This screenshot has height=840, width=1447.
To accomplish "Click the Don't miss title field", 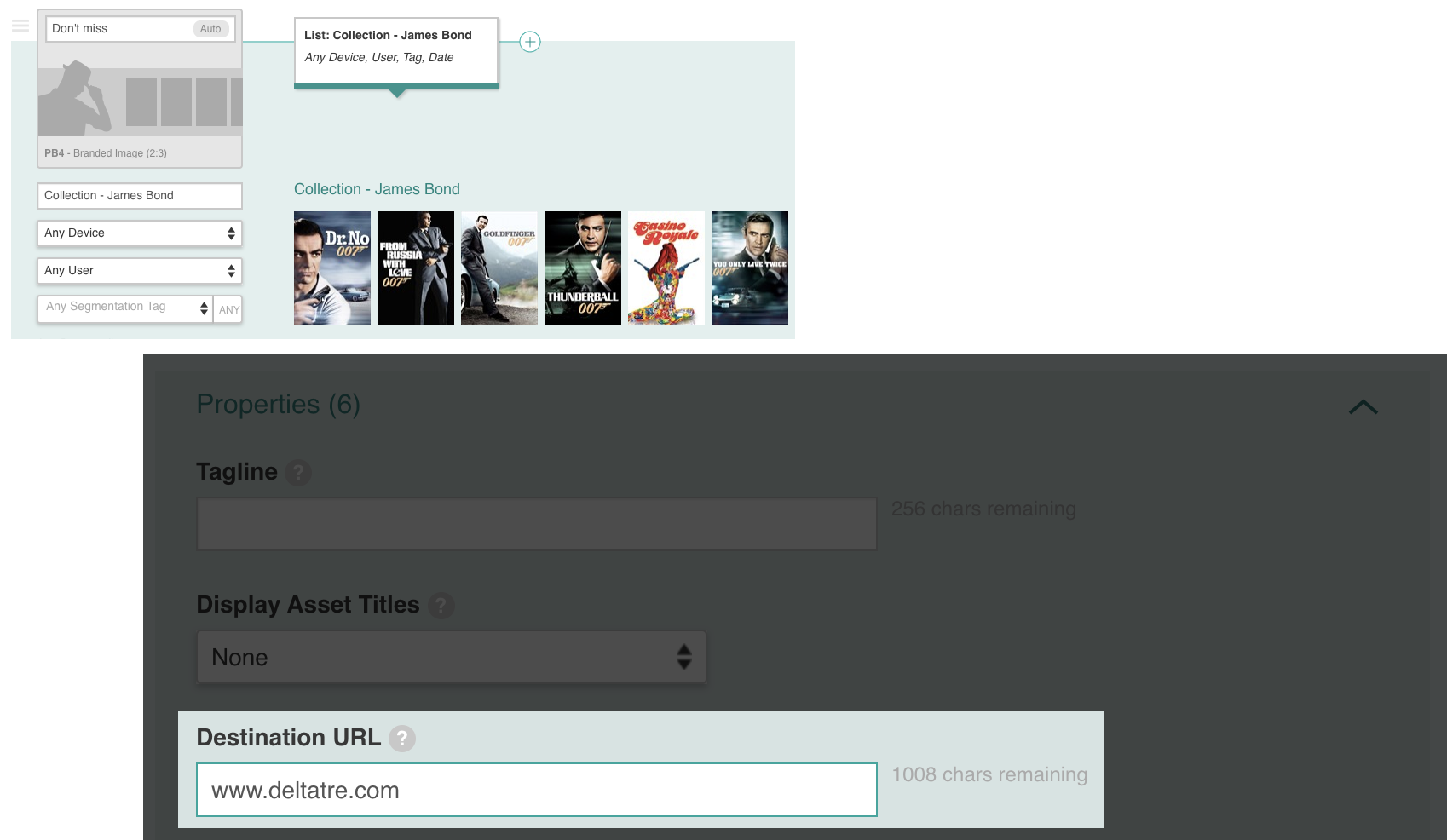I will pos(140,28).
